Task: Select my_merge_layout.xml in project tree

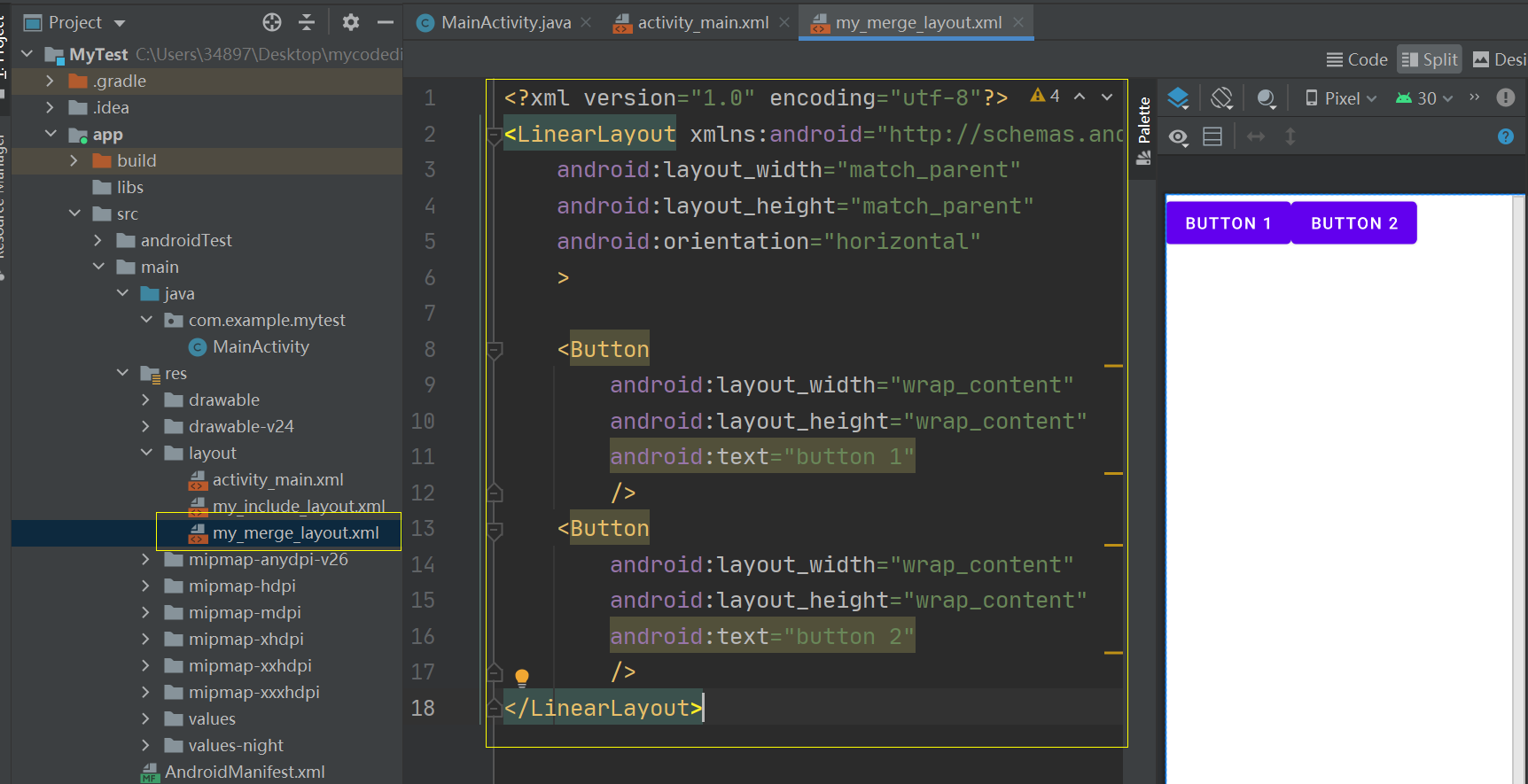Action: click(284, 532)
